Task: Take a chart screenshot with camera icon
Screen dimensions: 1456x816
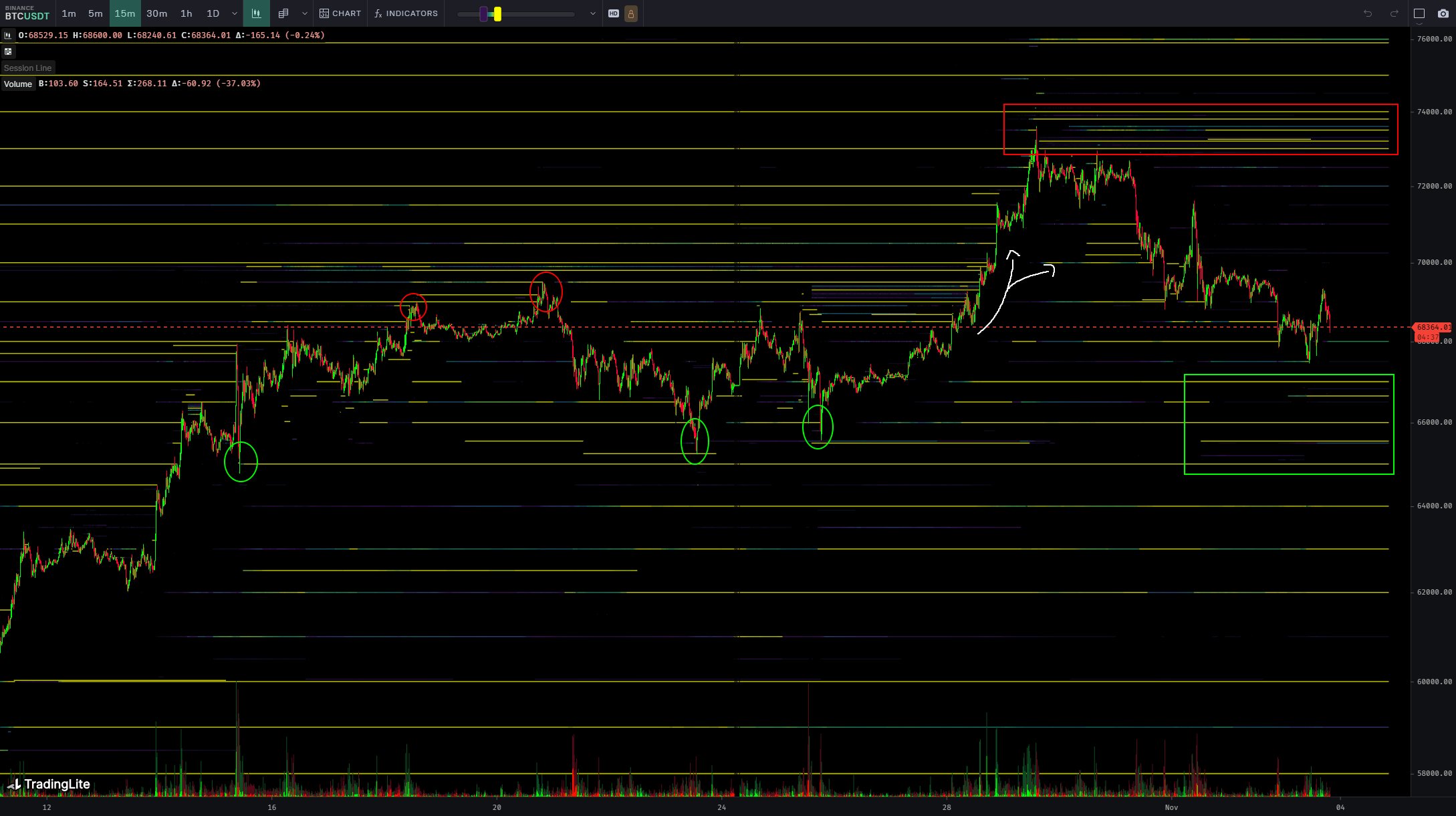Action: coord(1443,13)
